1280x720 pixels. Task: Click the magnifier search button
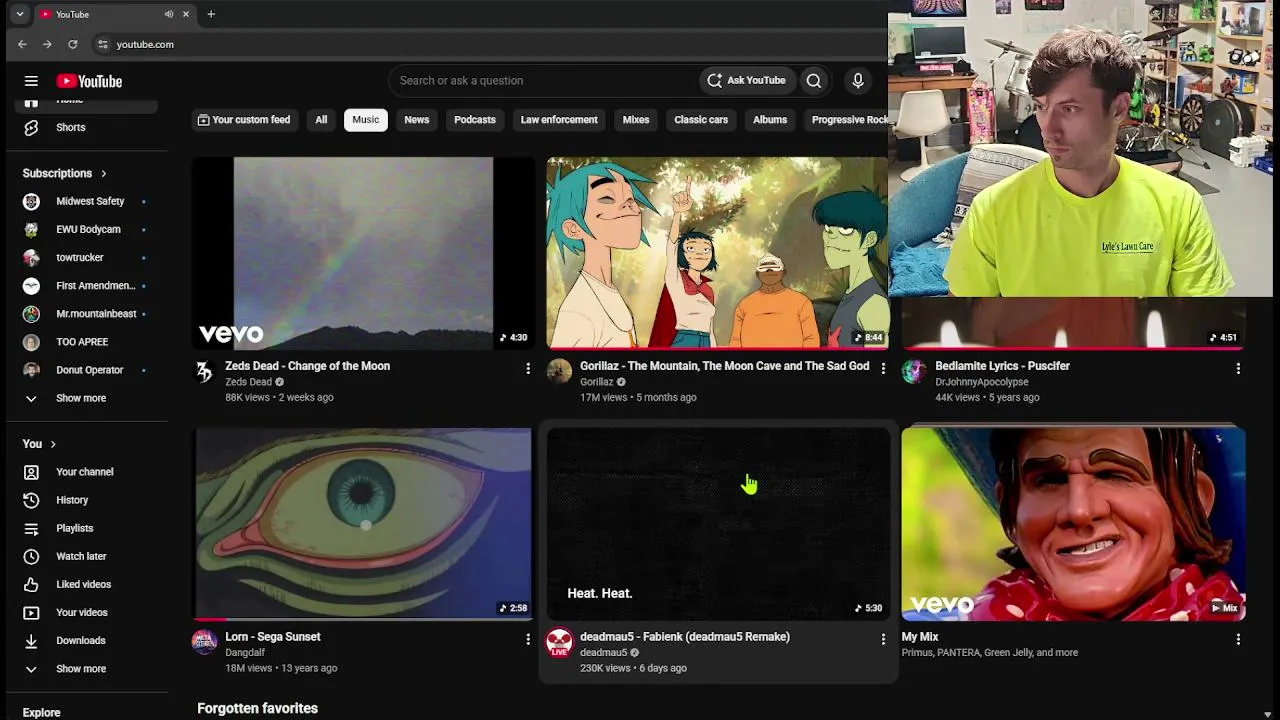[x=814, y=81]
